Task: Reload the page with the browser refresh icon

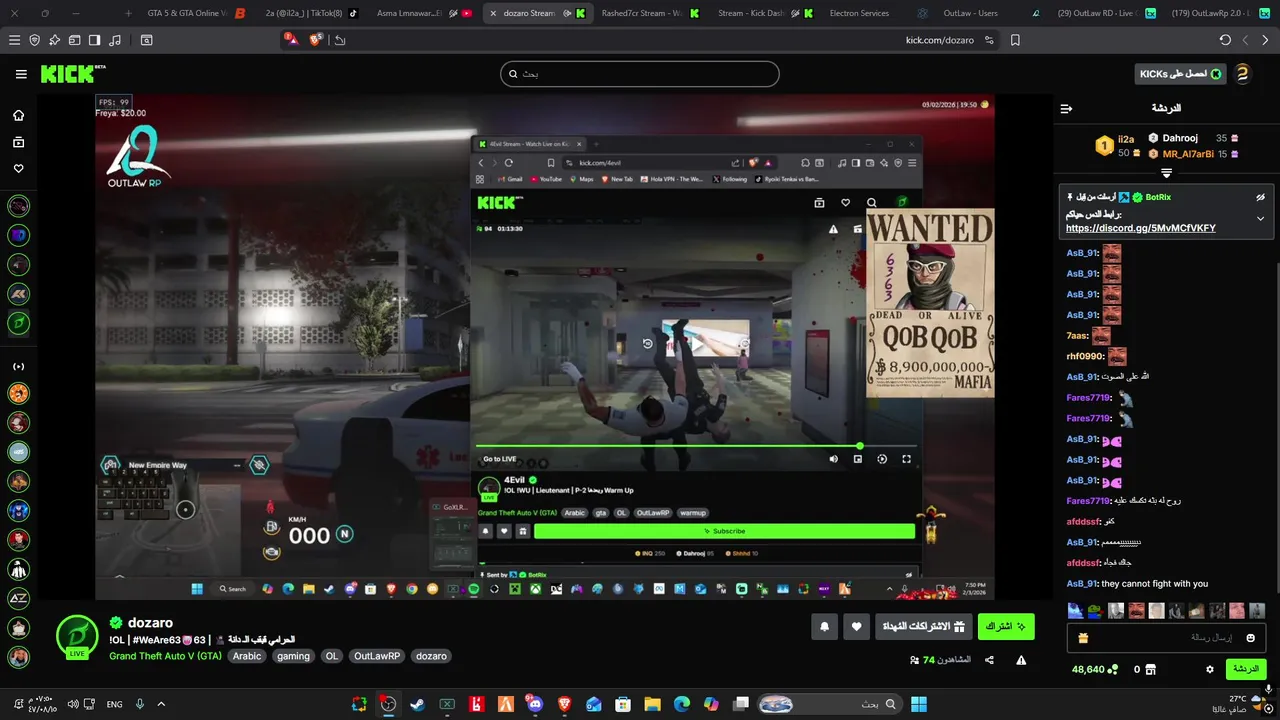Action: pos(1225,40)
